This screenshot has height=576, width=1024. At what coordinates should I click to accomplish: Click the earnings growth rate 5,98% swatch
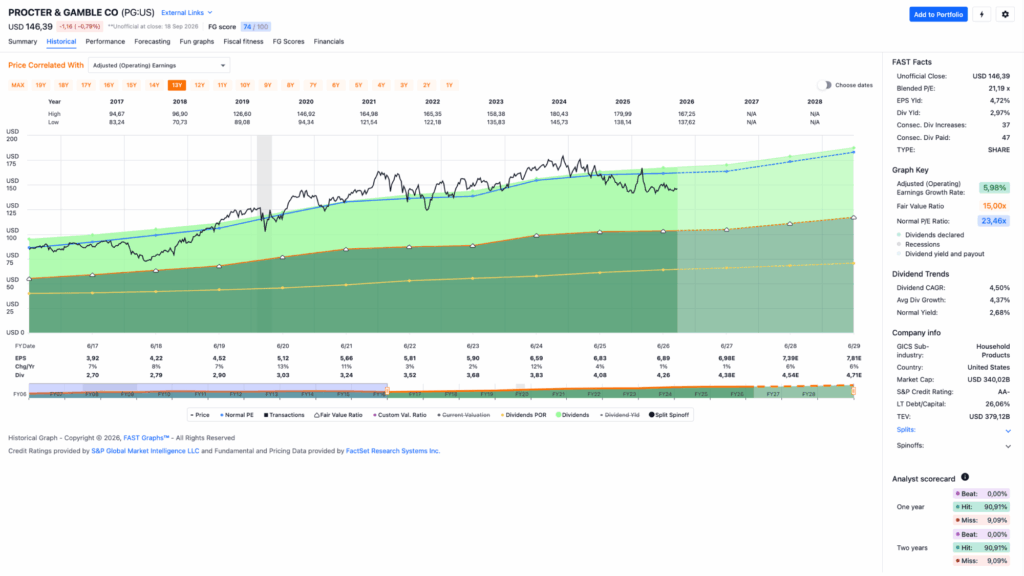(x=994, y=187)
